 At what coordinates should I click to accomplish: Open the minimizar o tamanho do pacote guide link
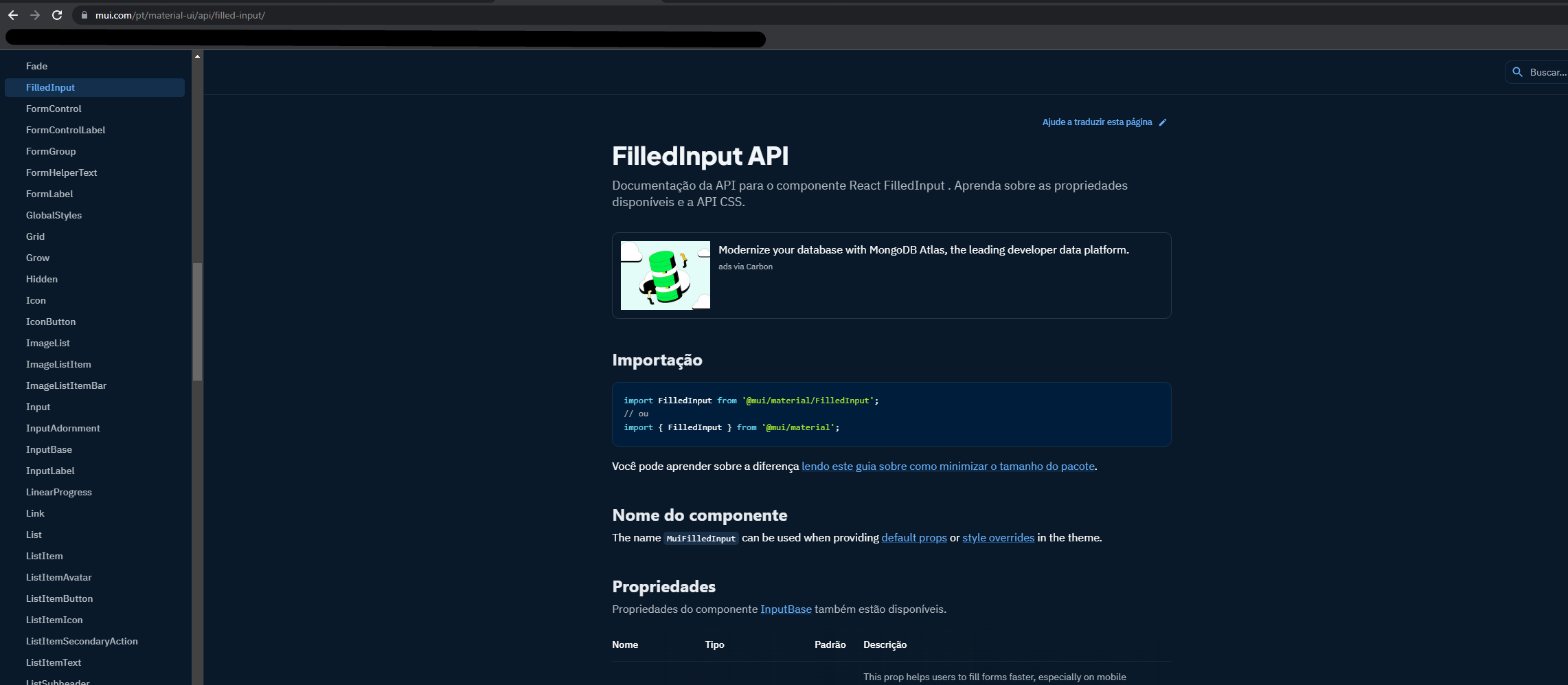coord(948,467)
